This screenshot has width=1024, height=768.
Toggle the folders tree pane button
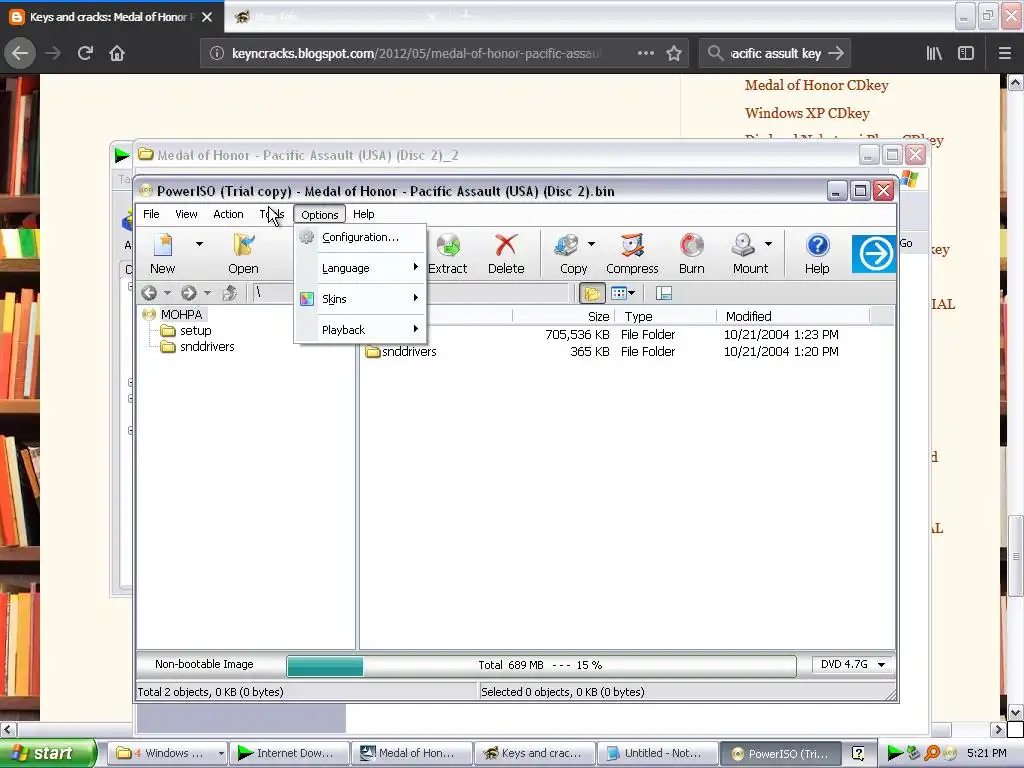592,294
